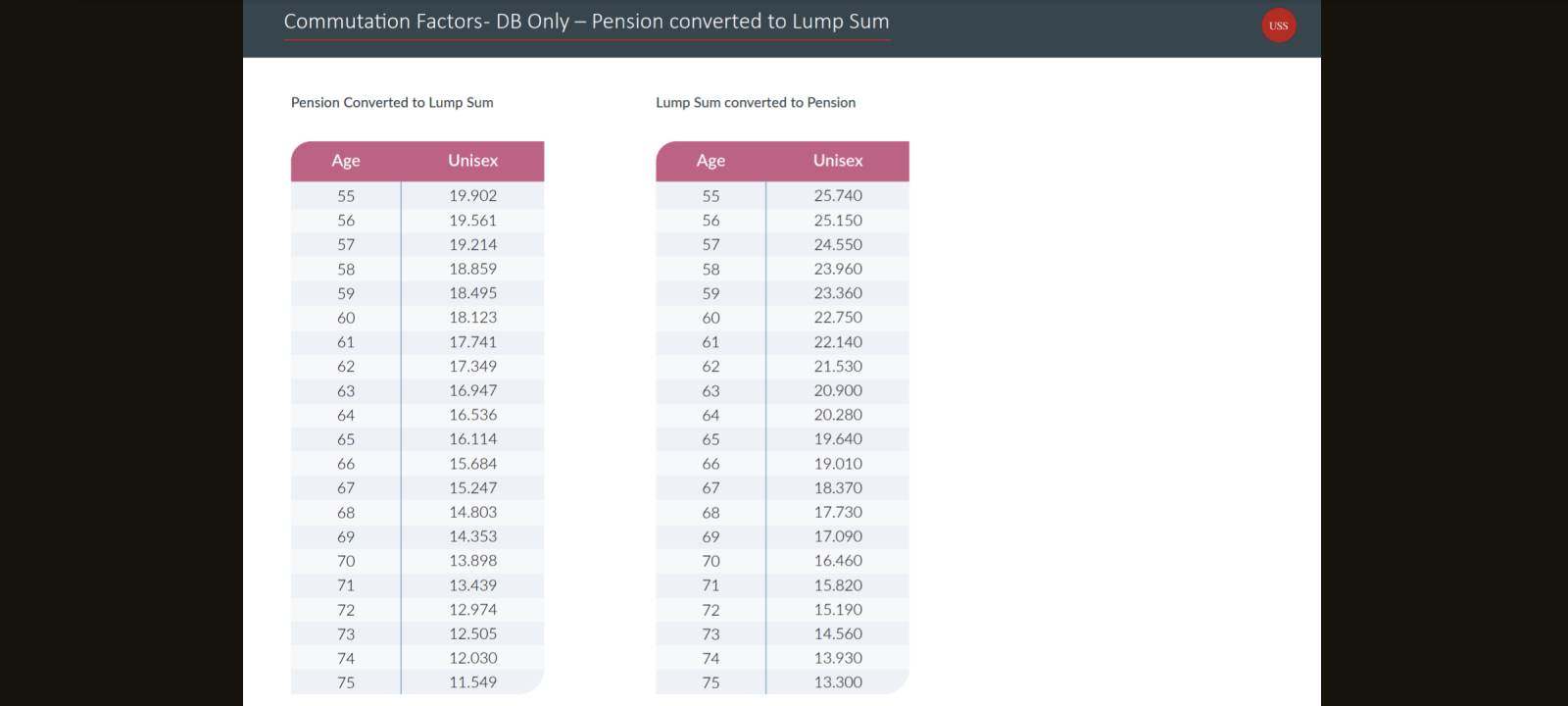The width and height of the screenshot is (1568, 706).
Task: Click the Age header in the Lump Sum converted table
Action: [710, 161]
